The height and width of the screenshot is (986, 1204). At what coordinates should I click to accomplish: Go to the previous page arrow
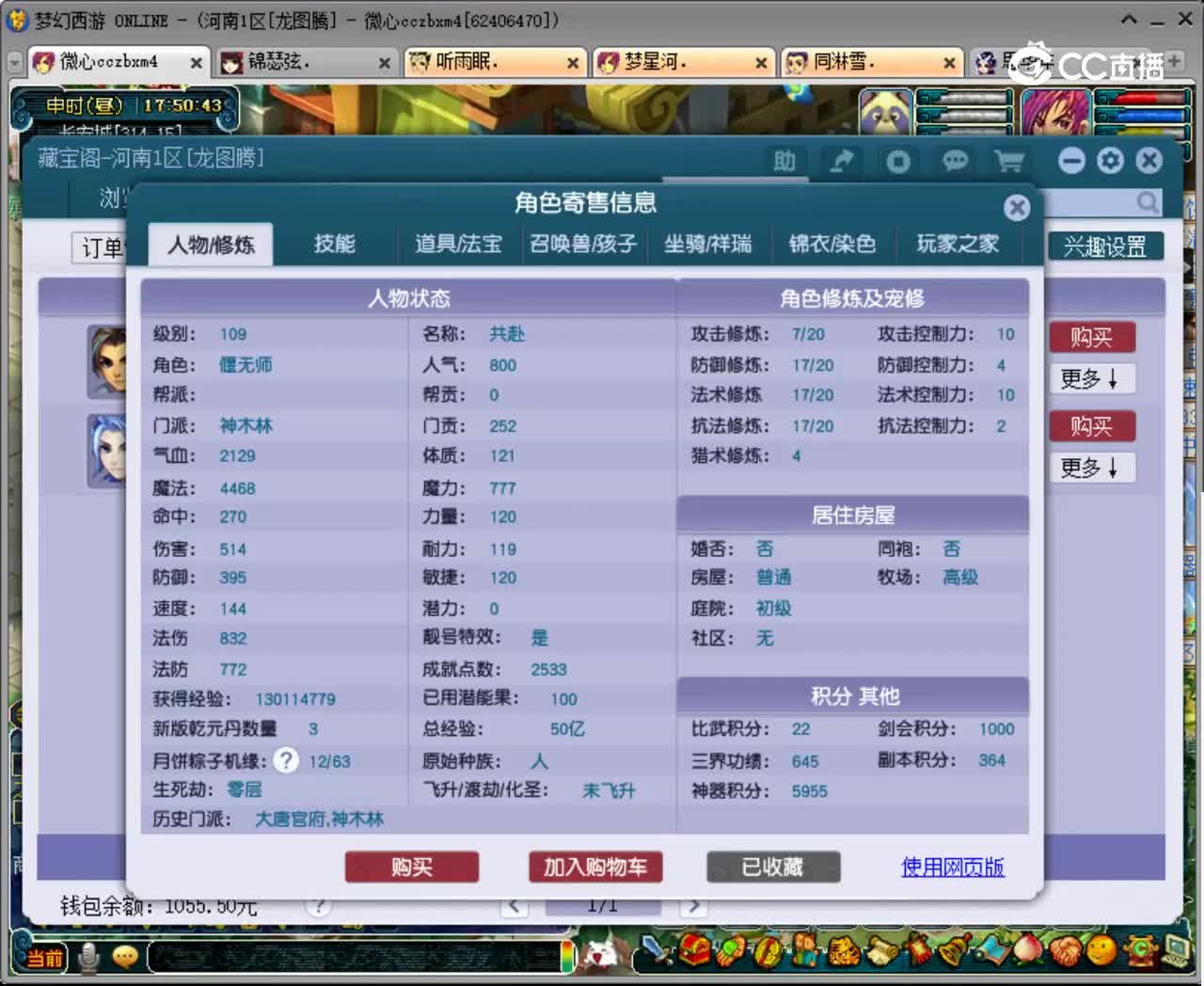514,906
